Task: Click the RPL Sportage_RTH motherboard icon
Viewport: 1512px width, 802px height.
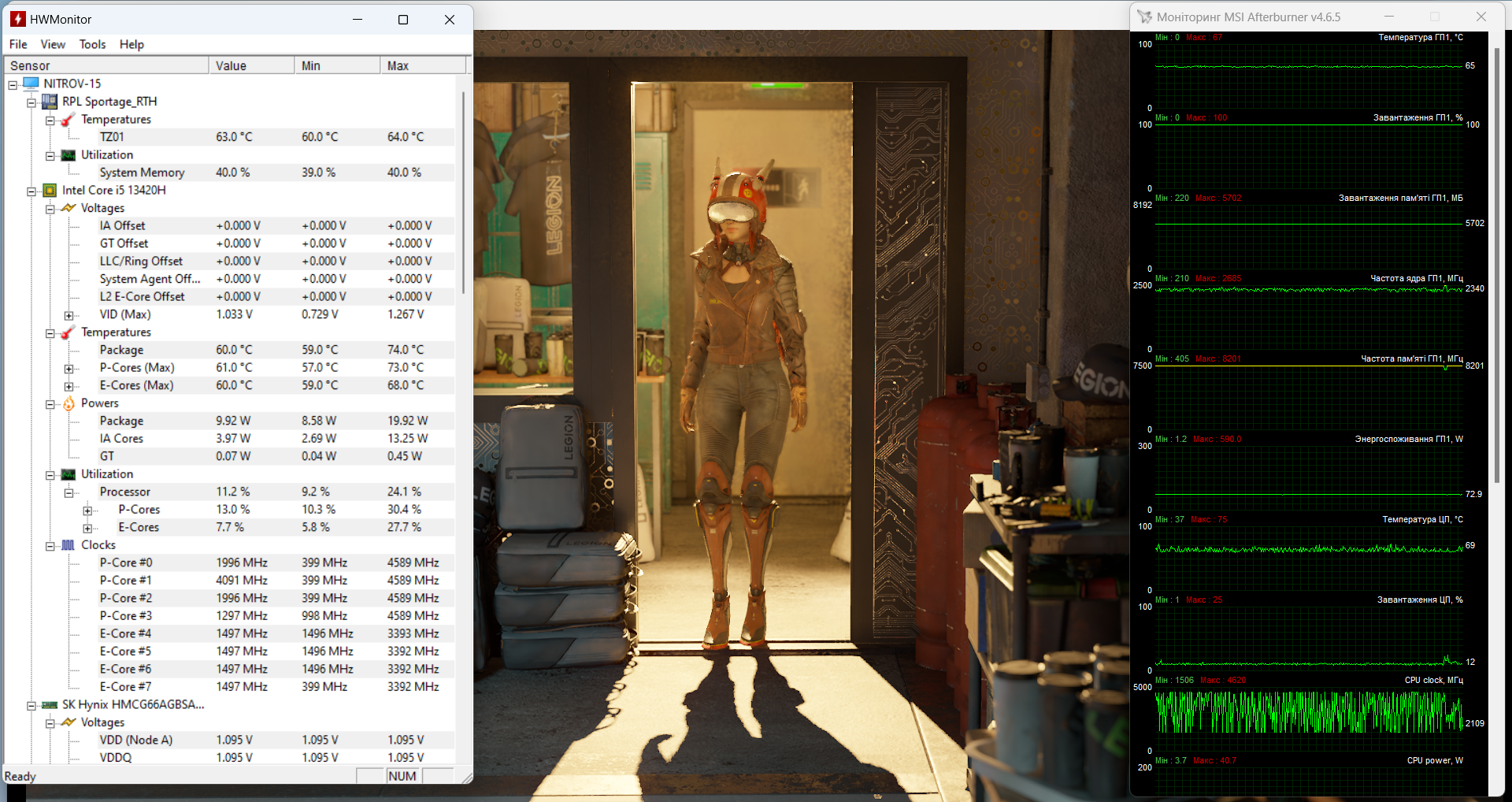Action: (x=50, y=102)
